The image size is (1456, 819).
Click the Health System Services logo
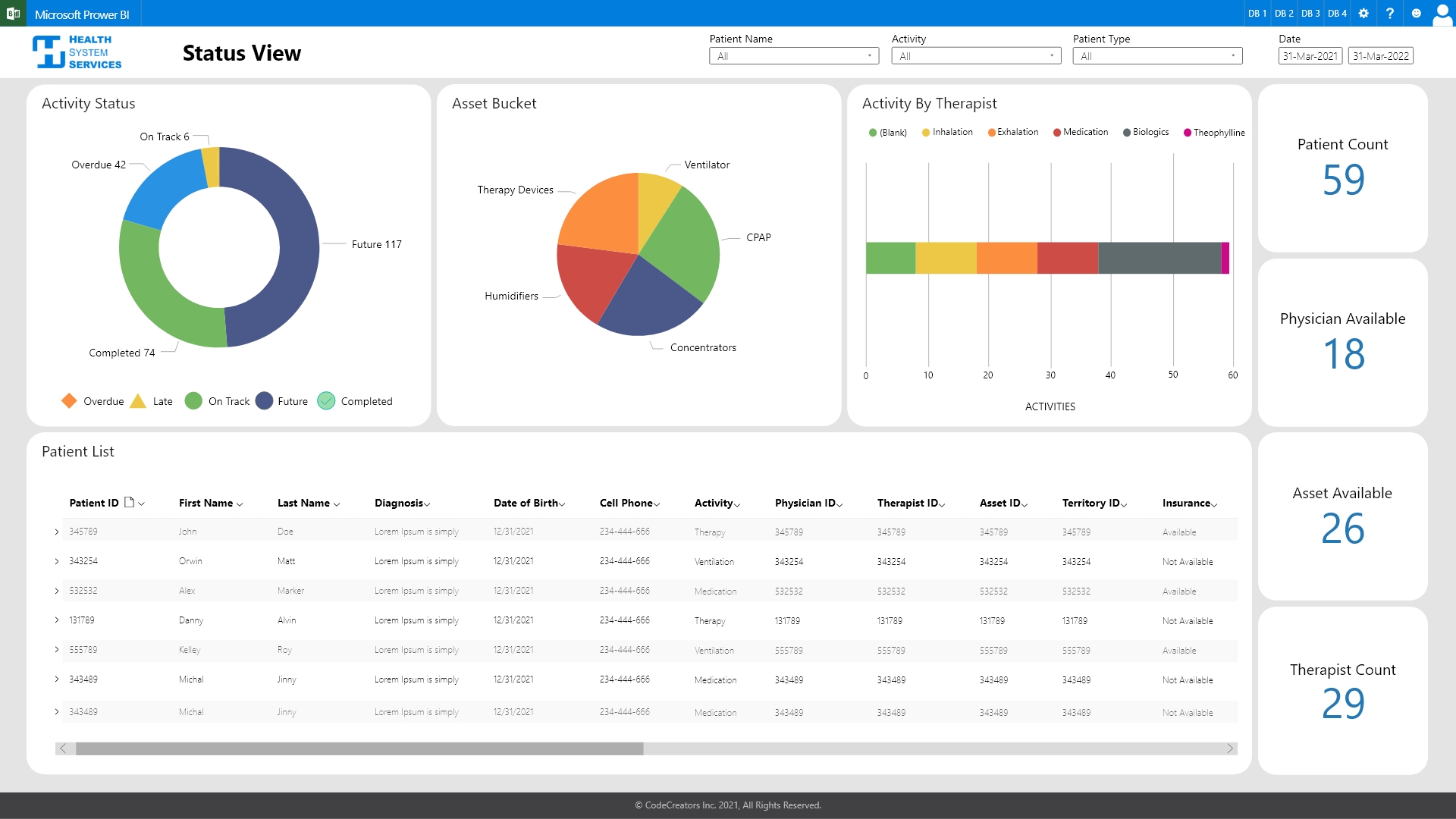(76, 52)
